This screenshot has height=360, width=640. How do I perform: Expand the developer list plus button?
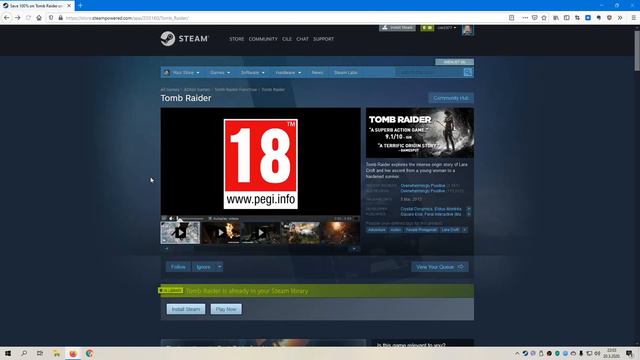coord(469,209)
